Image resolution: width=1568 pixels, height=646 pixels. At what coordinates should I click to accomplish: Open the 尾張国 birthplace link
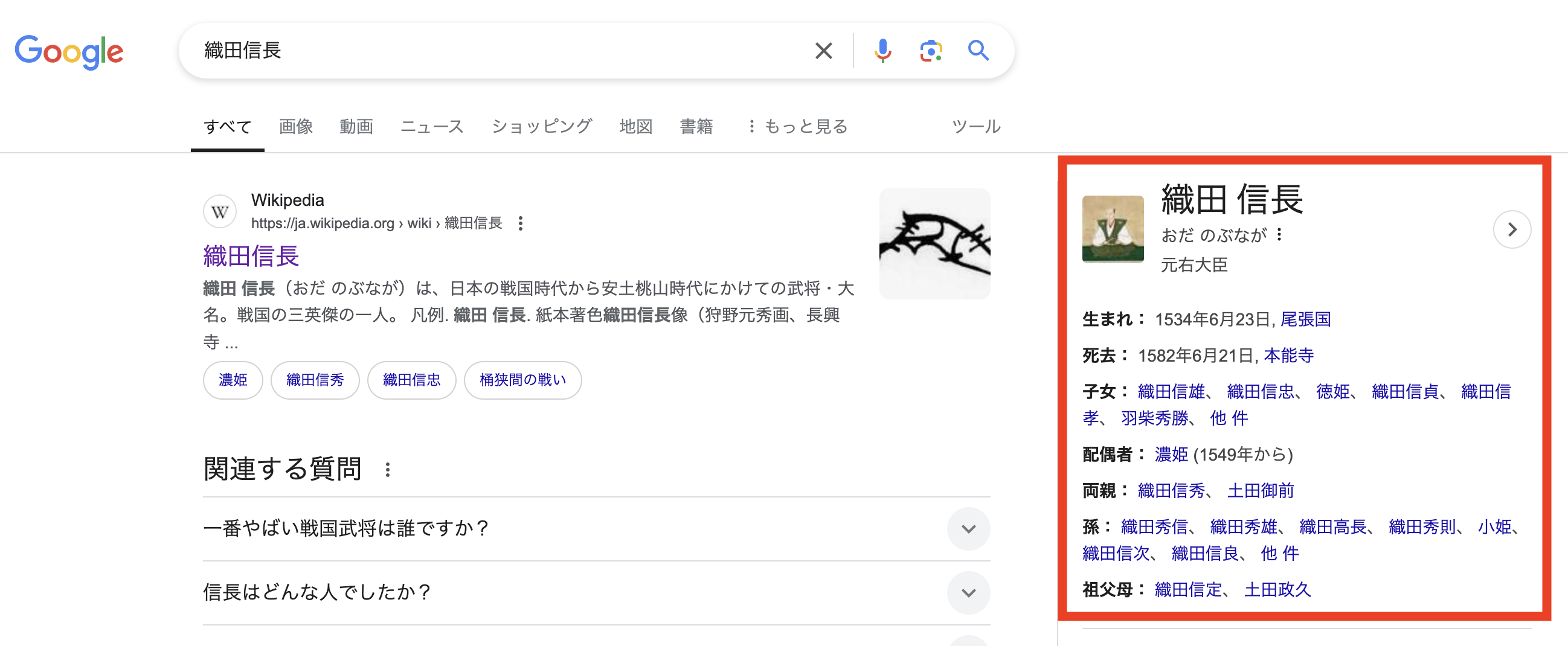click(x=1306, y=319)
